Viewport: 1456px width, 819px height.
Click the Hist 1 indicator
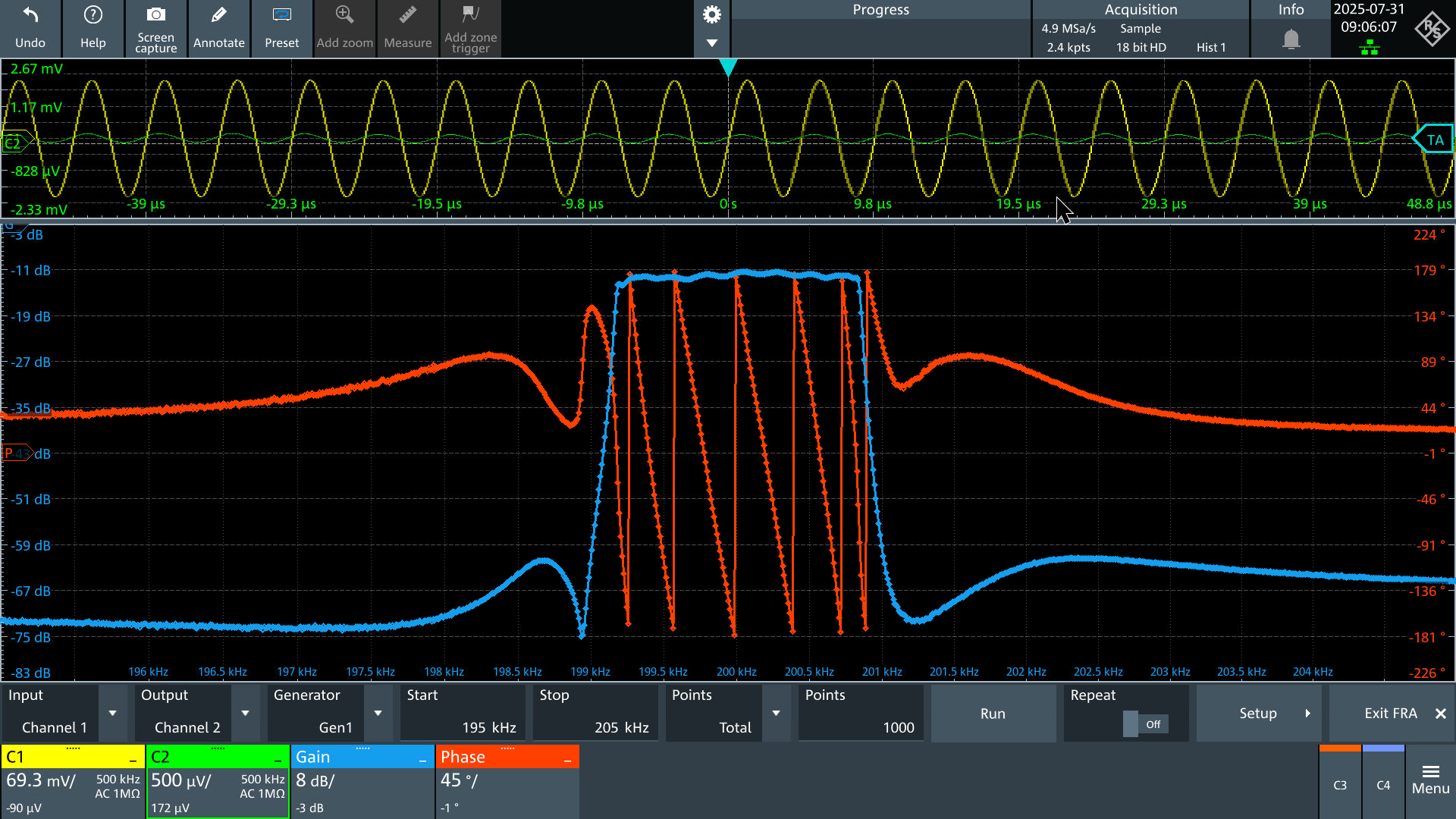coord(1211,48)
